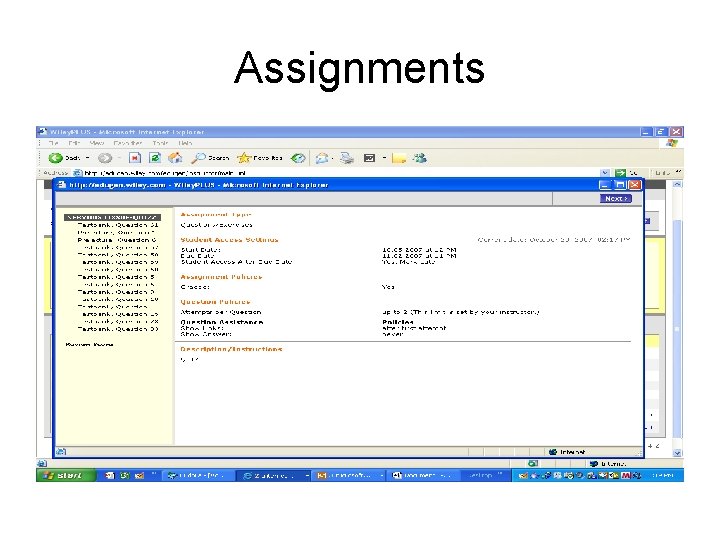Click the Next button in the WileyPLUS popup

(616, 198)
